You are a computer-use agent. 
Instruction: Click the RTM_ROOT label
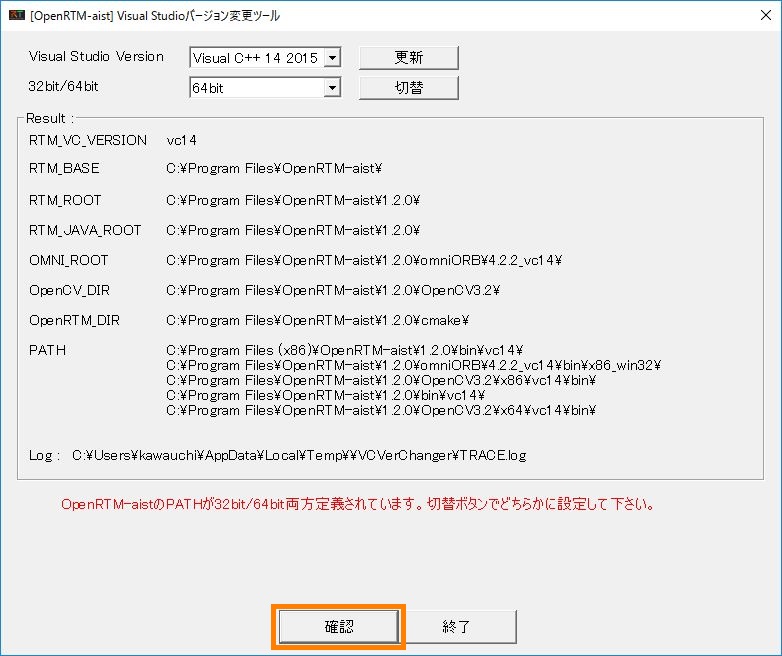(65, 201)
